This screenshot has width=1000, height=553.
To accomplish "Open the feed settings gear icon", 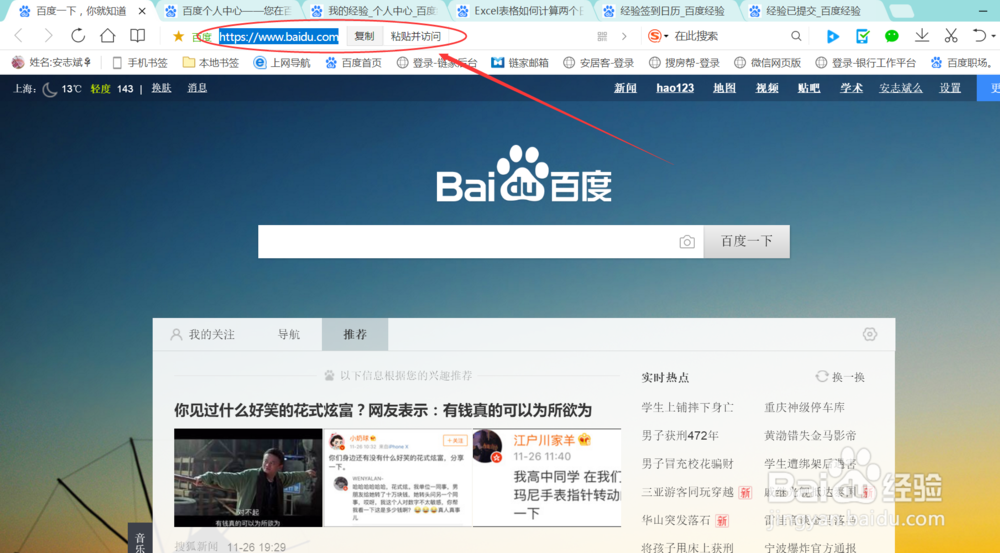I will (x=869, y=334).
